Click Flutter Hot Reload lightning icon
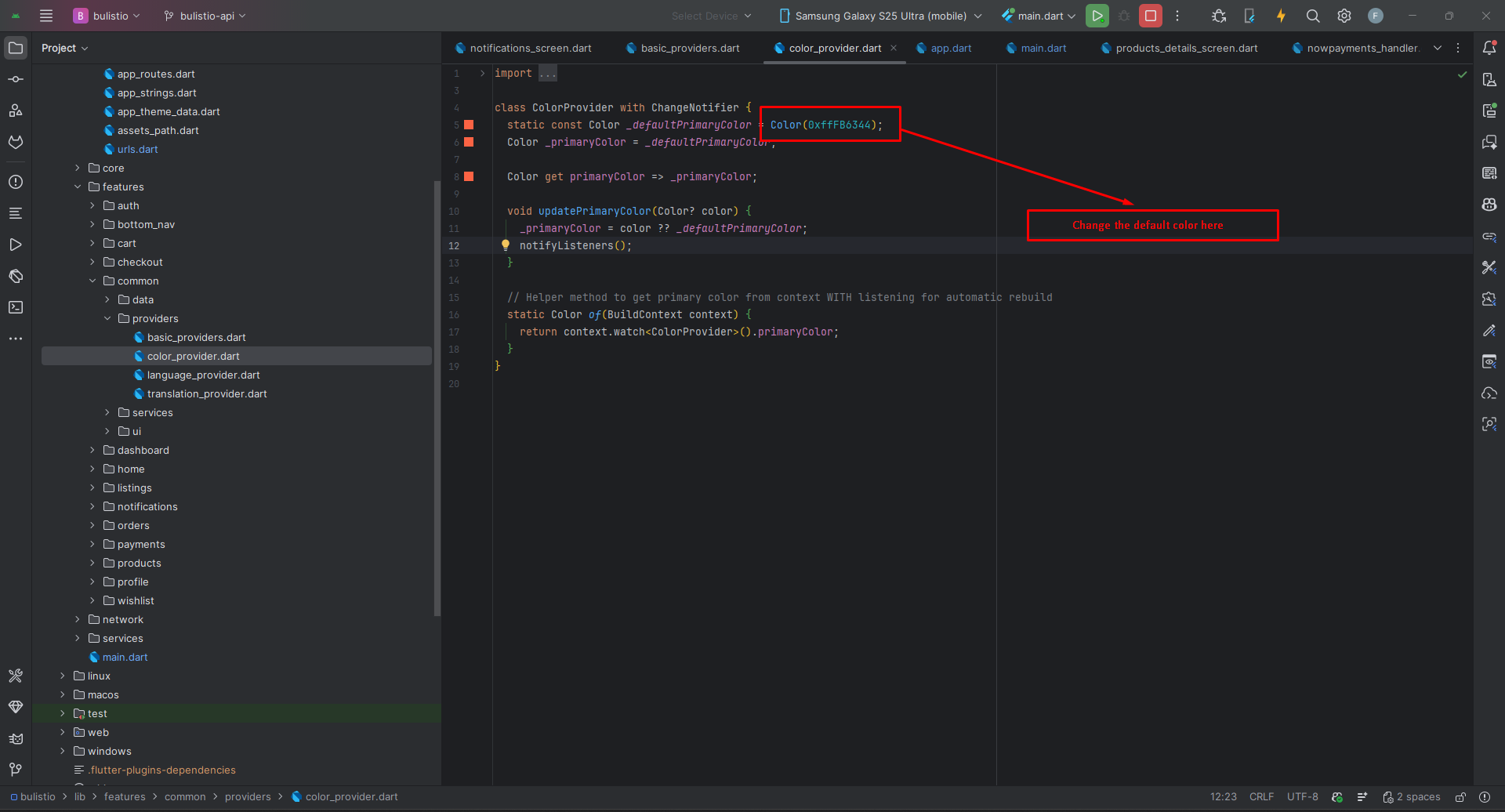Viewport: 1505px width, 812px height. (1281, 16)
